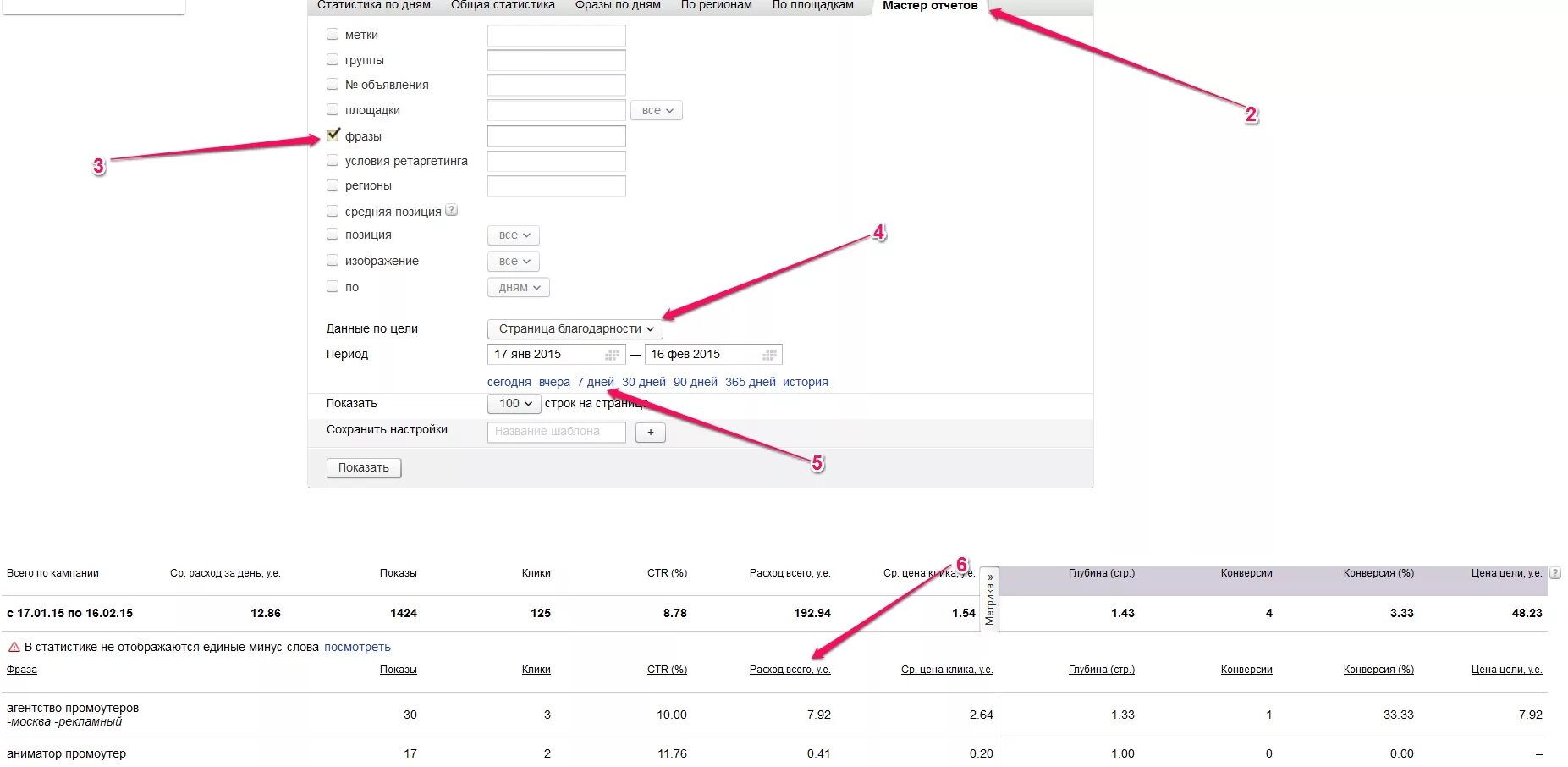Open calendar icon in start date field

(x=613, y=355)
